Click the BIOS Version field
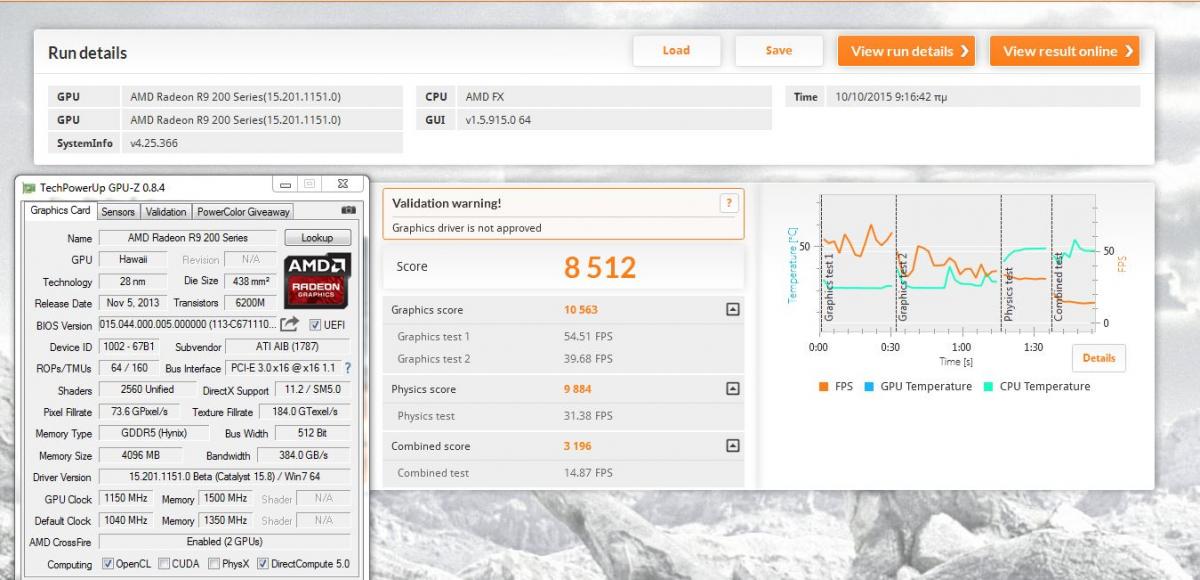Viewport: 1200px width, 580px height. coord(187,325)
